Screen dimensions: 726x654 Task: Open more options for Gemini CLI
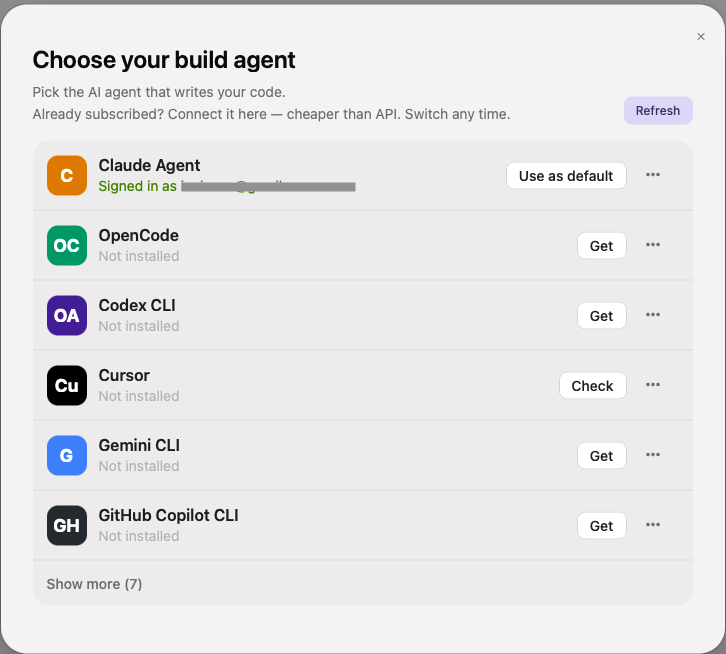coord(653,454)
